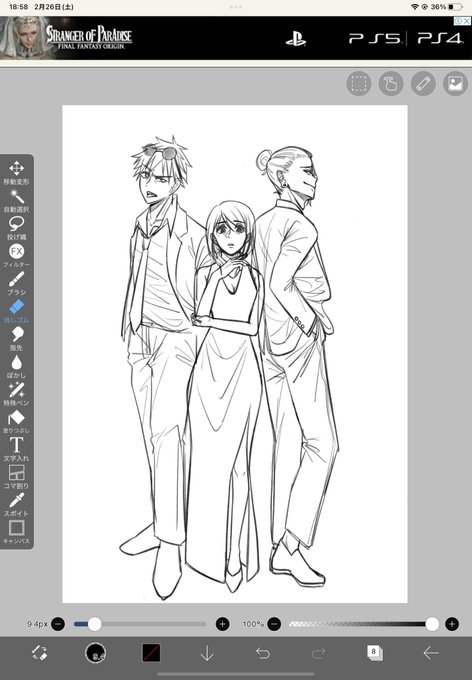Open the layers panel showing 8
Screen dimensions: 472x680
374,653
